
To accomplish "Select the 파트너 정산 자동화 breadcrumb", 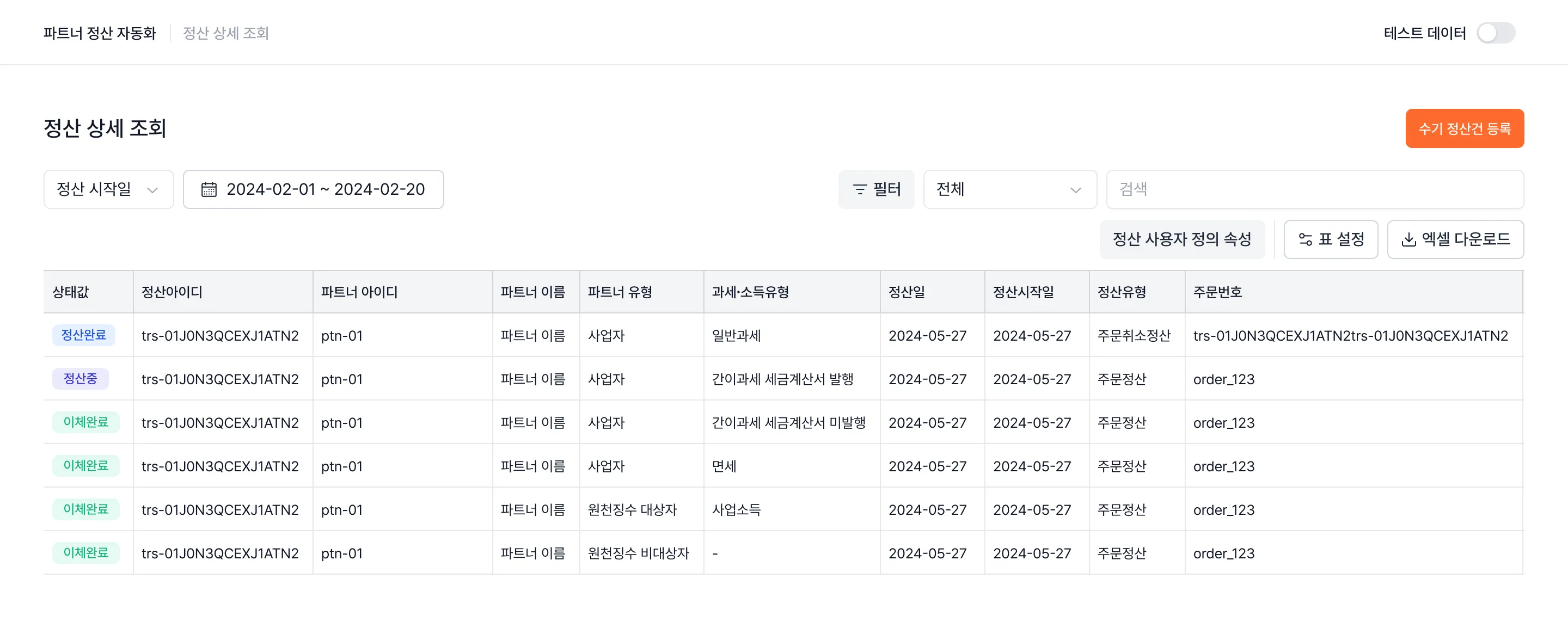I will click(x=100, y=33).
